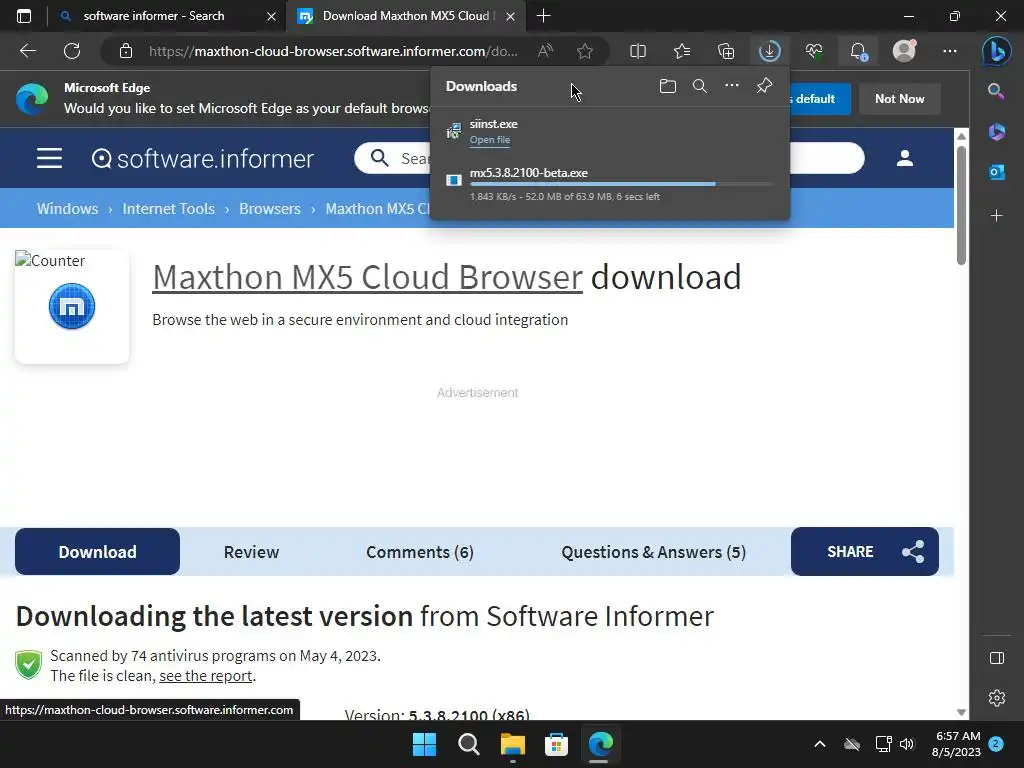Open File Explorer from taskbar

[513, 744]
